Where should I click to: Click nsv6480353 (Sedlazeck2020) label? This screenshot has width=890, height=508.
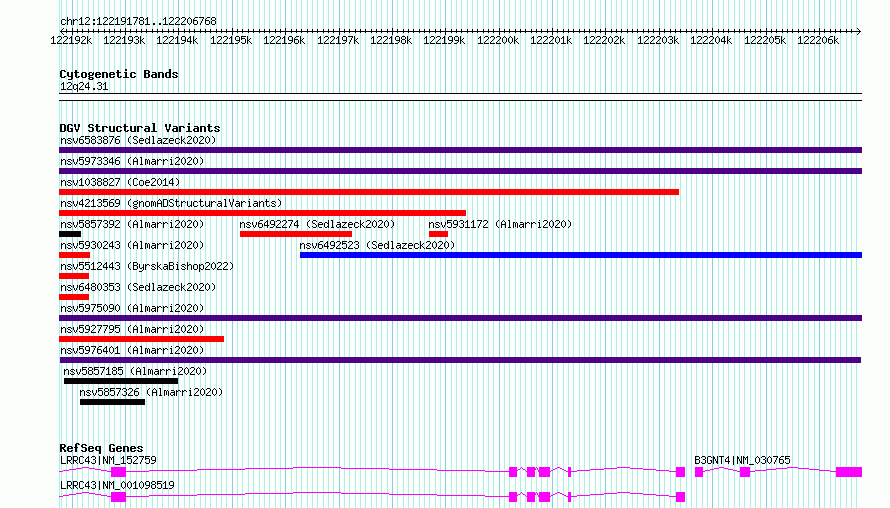(x=138, y=287)
